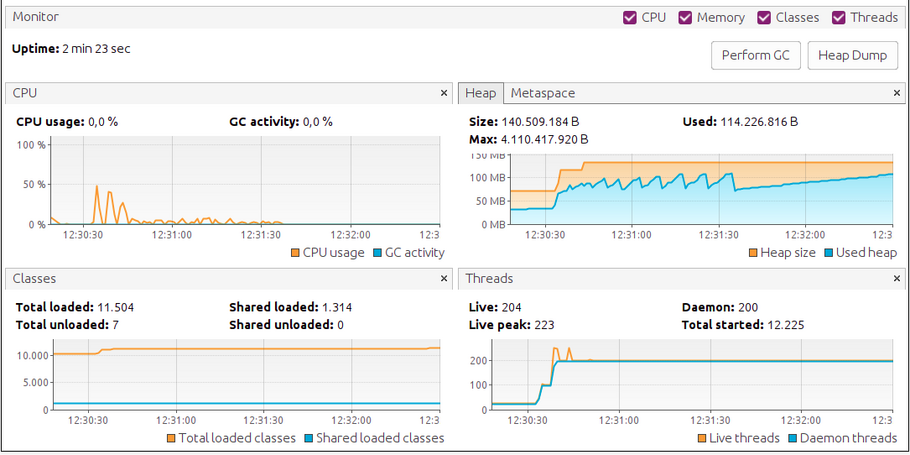Click the CPU usage spike in chart

(x=97, y=190)
